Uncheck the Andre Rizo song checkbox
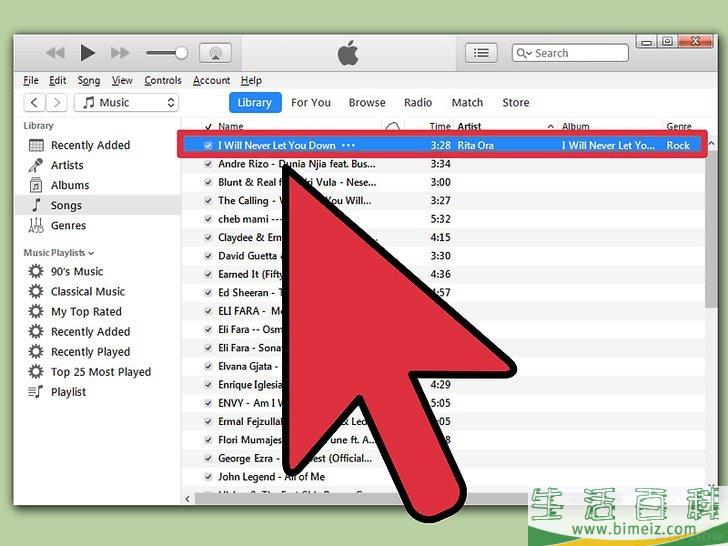This screenshot has height=546, width=728. 208,164
